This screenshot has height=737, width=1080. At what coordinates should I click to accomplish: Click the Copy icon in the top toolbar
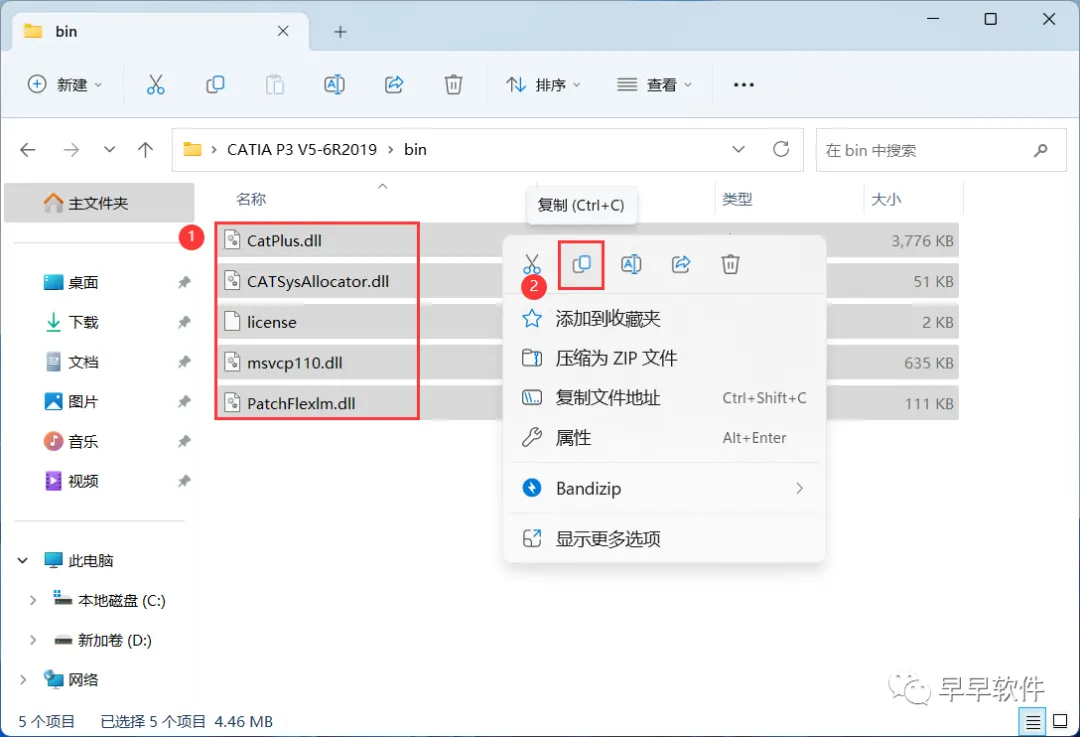[216, 85]
